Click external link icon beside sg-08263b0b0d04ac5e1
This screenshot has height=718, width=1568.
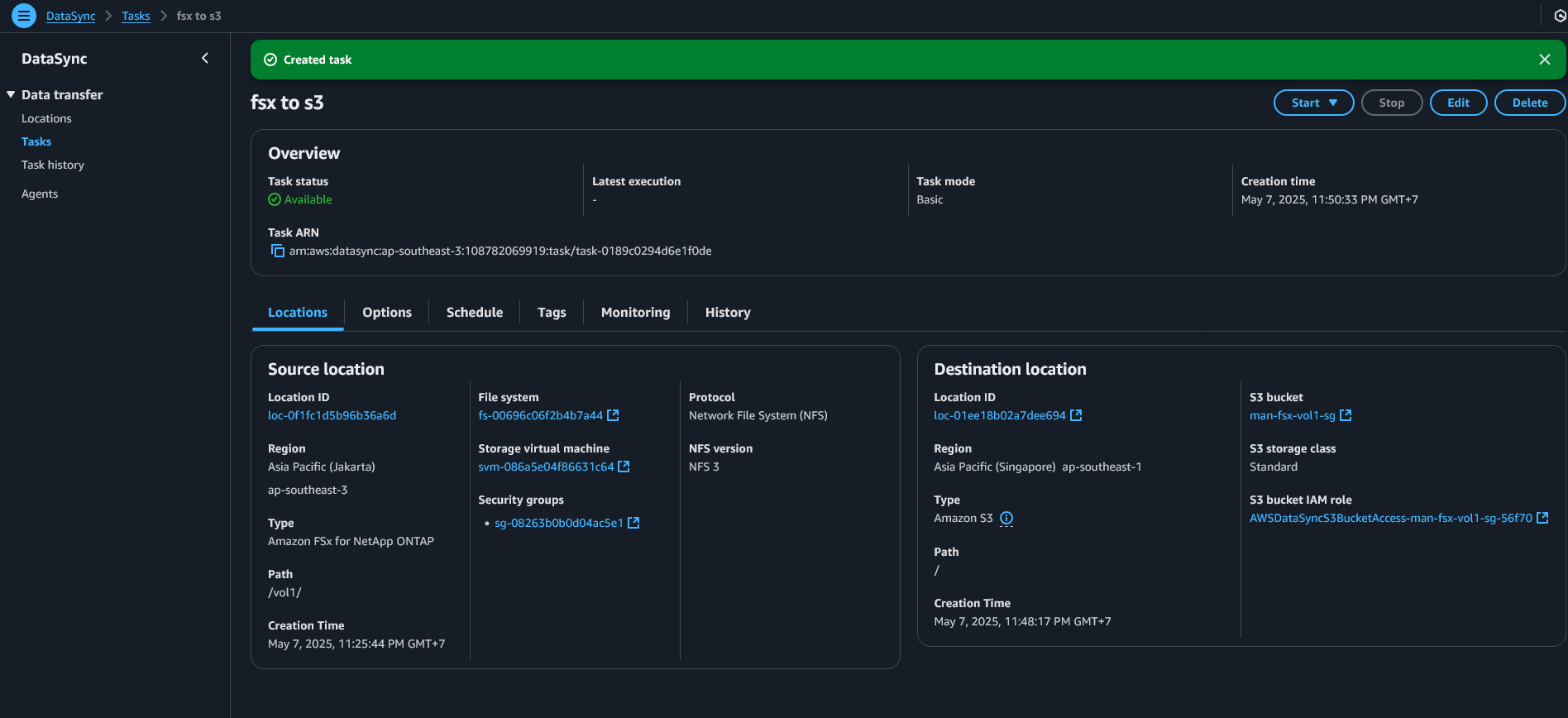click(633, 523)
